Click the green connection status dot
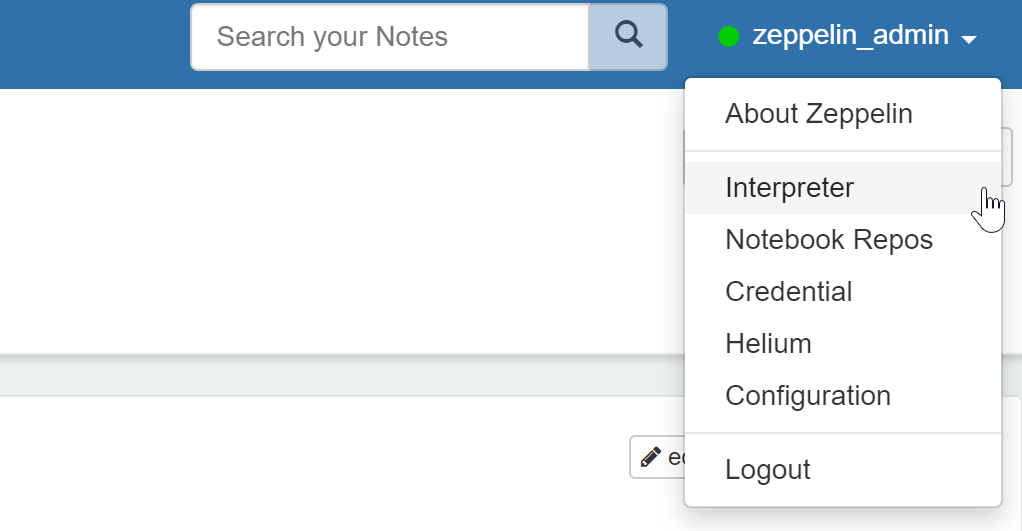This screenshot has width=1022, height=531. click(x=728, y=36)
